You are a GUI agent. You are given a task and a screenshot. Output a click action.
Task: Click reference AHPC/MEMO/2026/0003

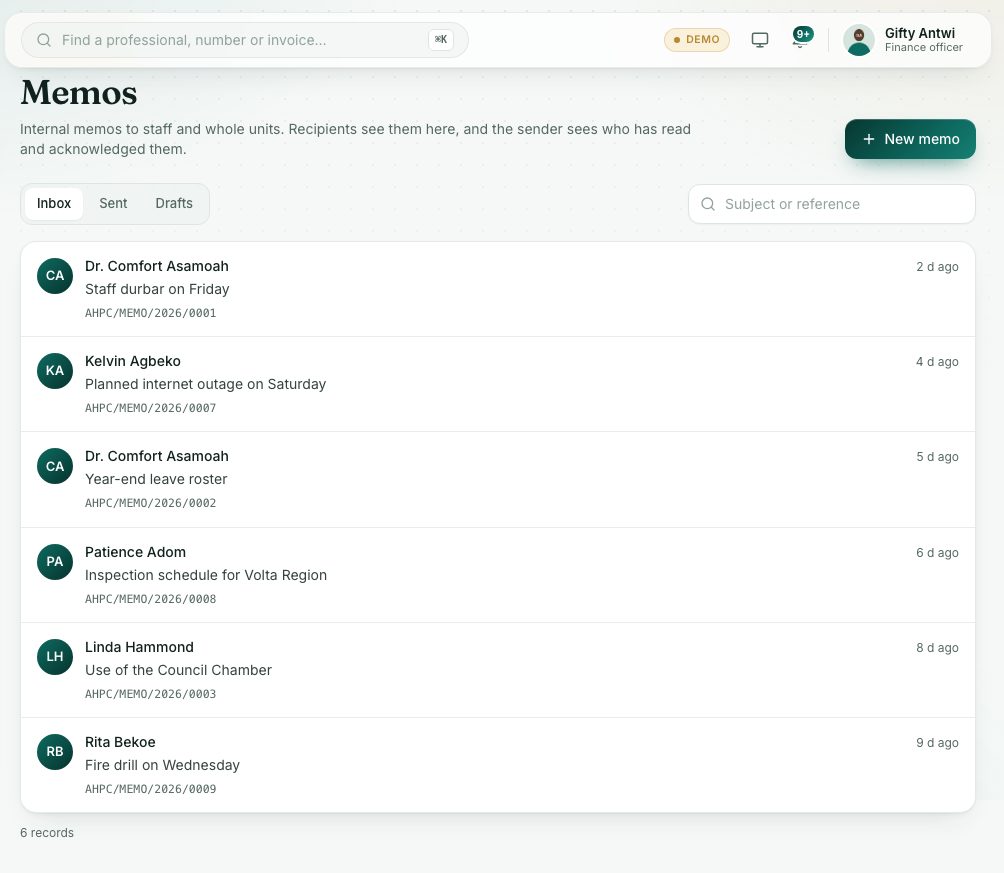[150, 694]
